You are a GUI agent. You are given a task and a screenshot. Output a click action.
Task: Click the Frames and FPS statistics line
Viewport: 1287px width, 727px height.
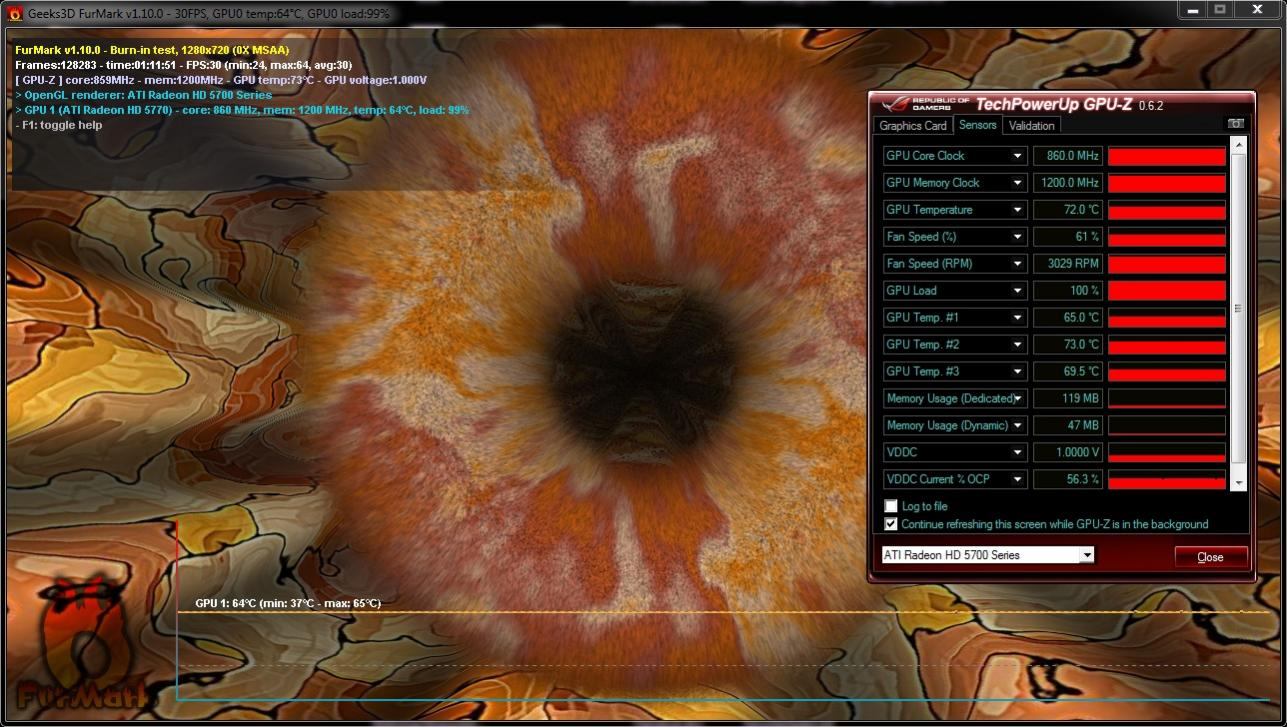183,65
